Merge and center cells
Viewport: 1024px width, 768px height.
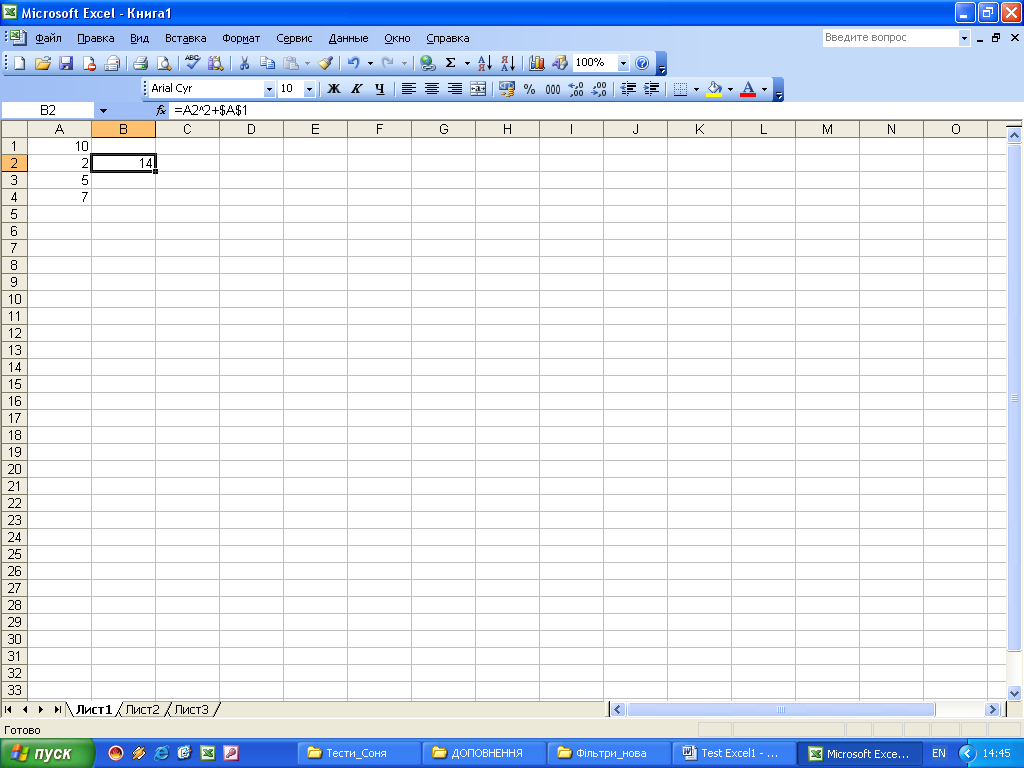(x=479, y=89)
